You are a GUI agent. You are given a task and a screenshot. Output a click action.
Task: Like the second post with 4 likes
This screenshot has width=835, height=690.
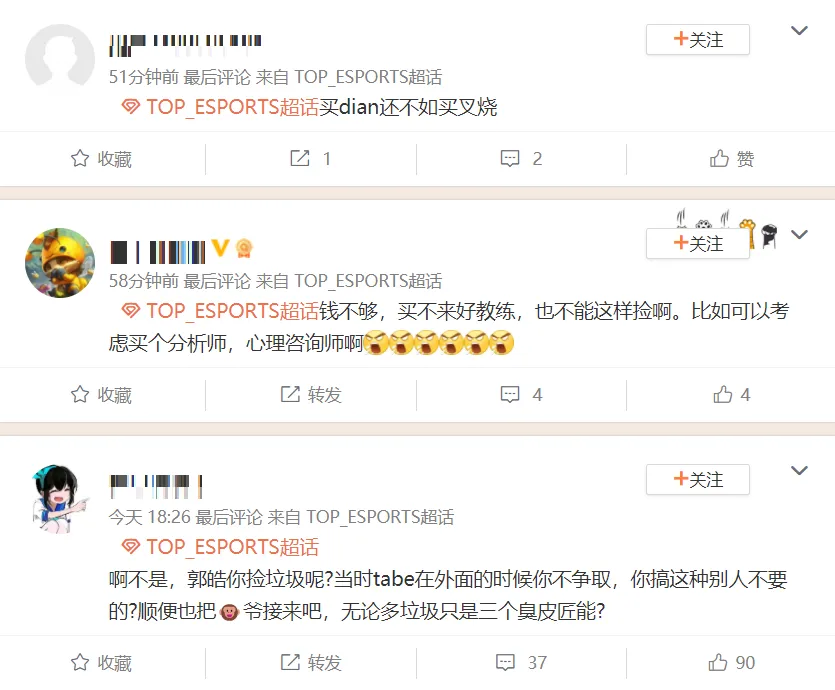click(x=732, y=395)
